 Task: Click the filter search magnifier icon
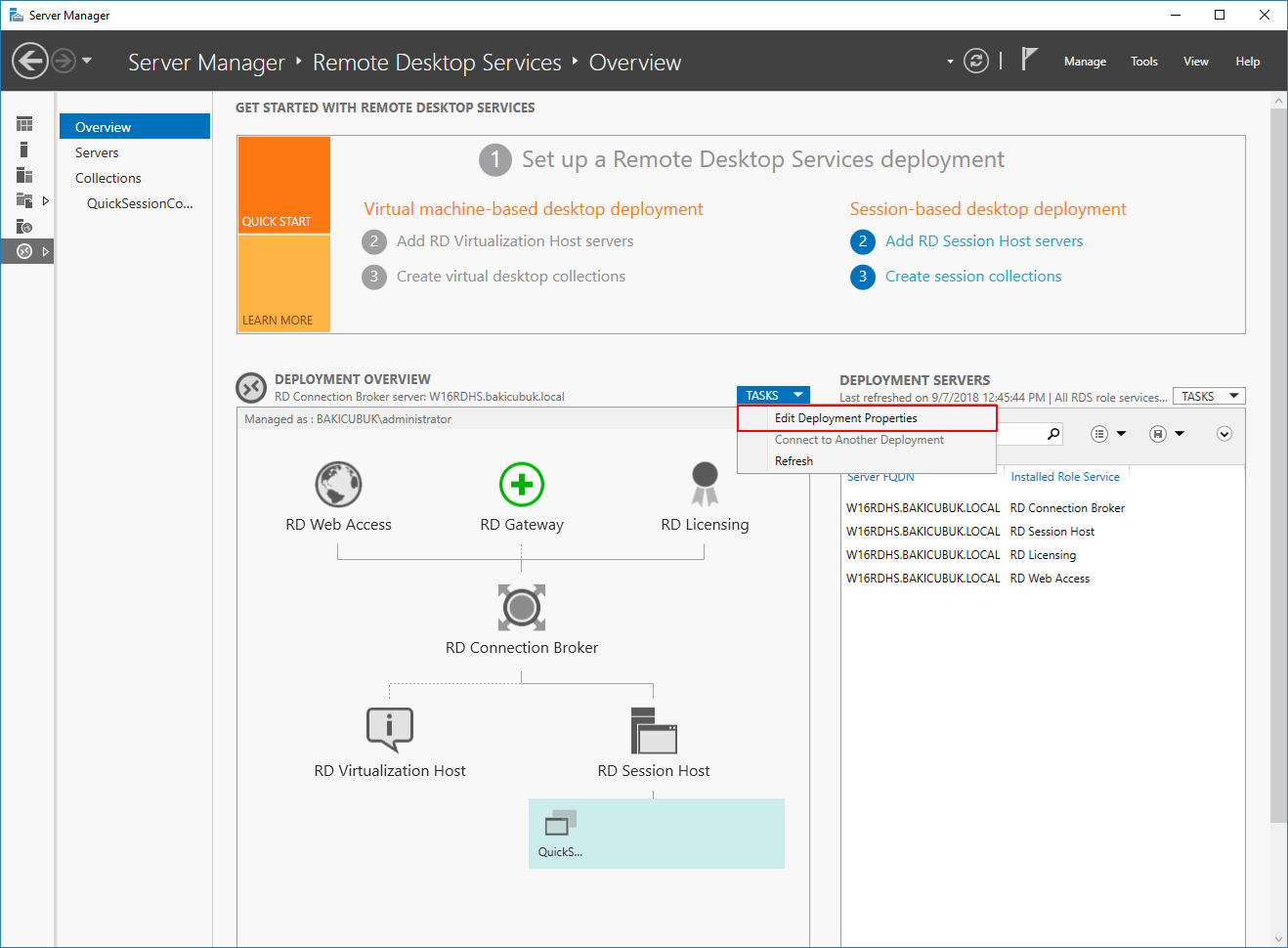1053,433
